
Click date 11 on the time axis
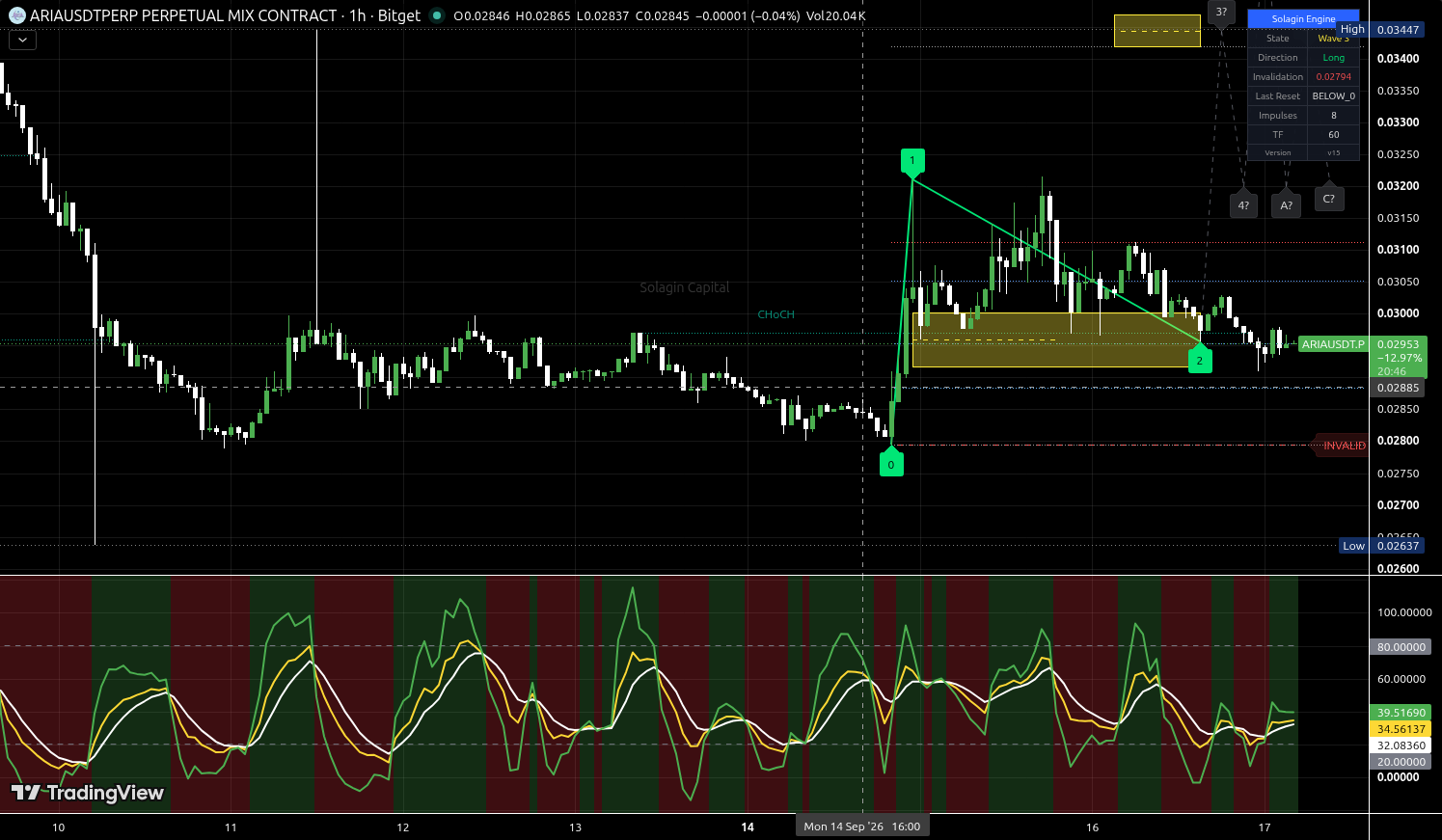click(231, 827)
